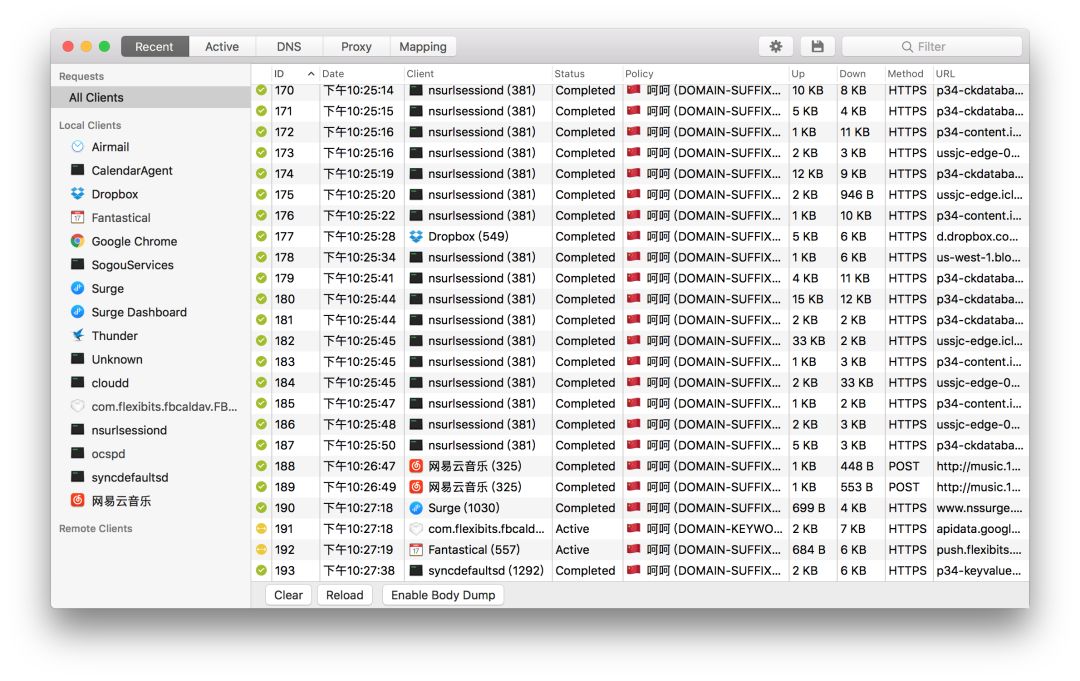Click the green status icon of request 170
Viewport: 1080px width, 681px height.
[261, 90]
